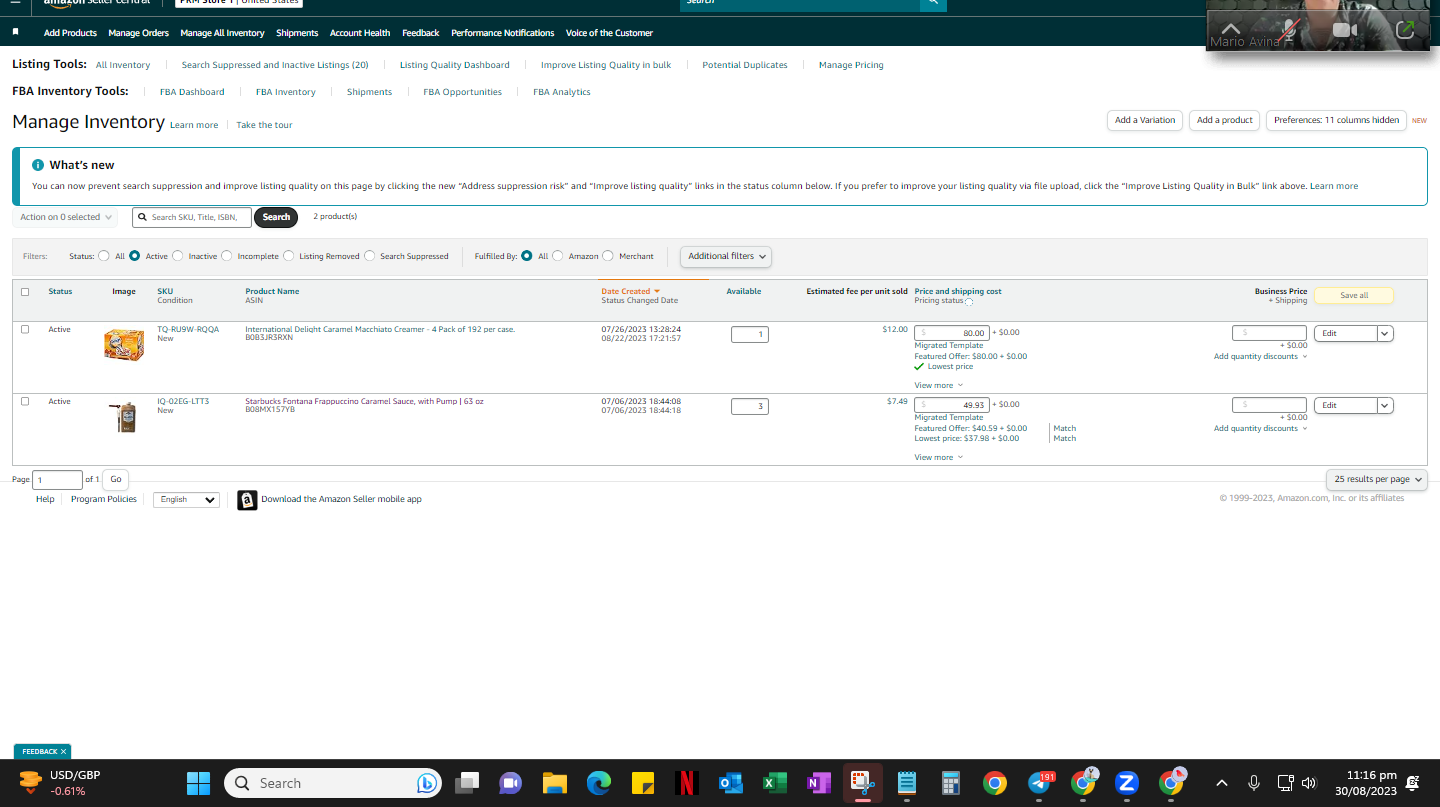Close the FEEDBACK tab at bottom left
The height and width of the screenshot is (807, 1440).
[63, 751]
